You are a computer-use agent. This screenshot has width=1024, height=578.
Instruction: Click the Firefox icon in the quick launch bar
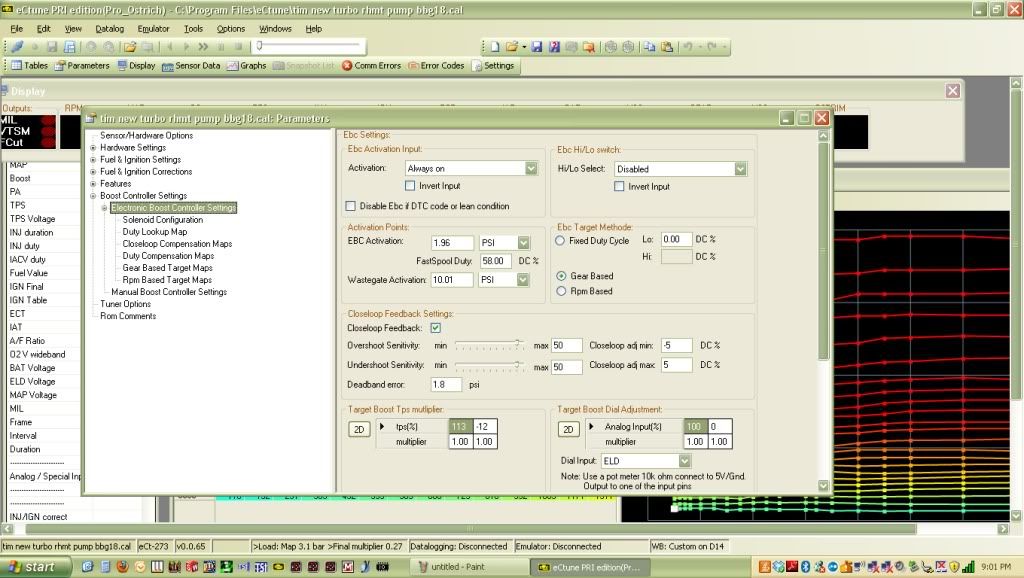122,566
